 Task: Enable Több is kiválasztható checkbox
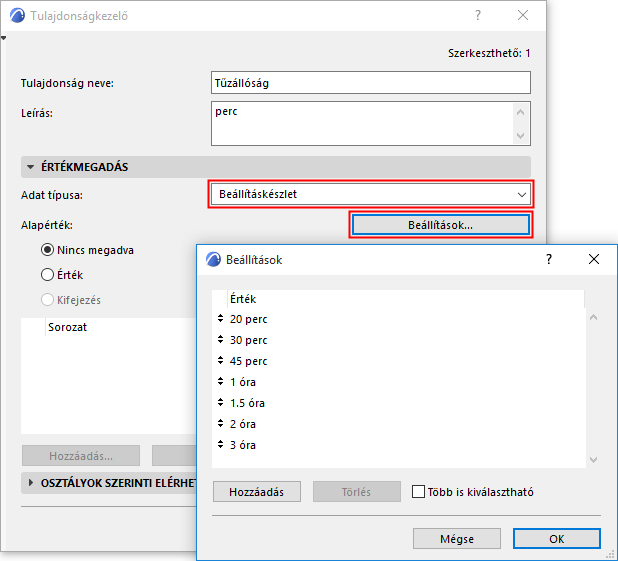418,492
